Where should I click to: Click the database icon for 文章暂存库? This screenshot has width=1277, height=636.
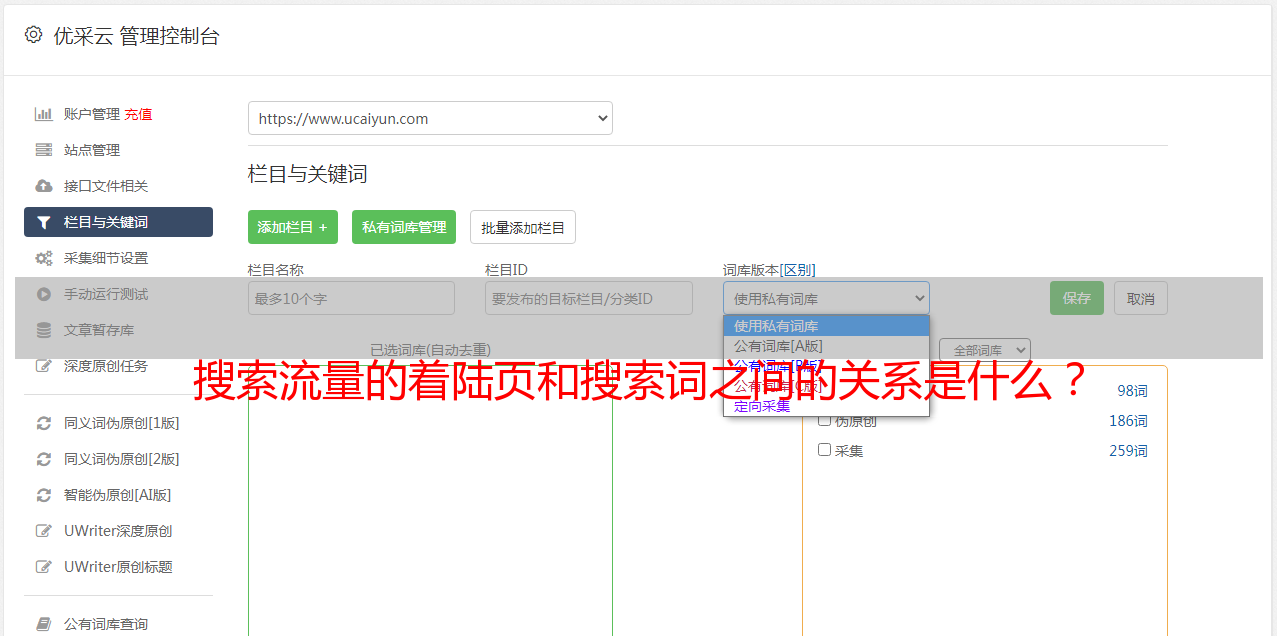[43, 330]
